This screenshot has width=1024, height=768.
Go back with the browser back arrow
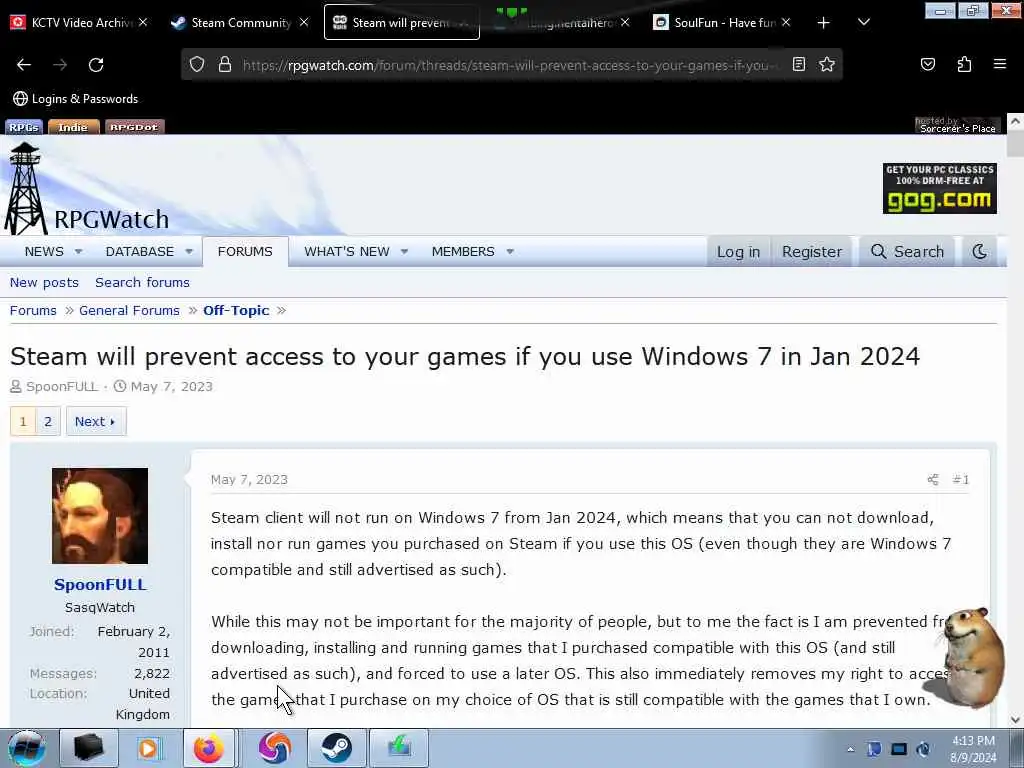pyautogui.click(x=24, y=65)
